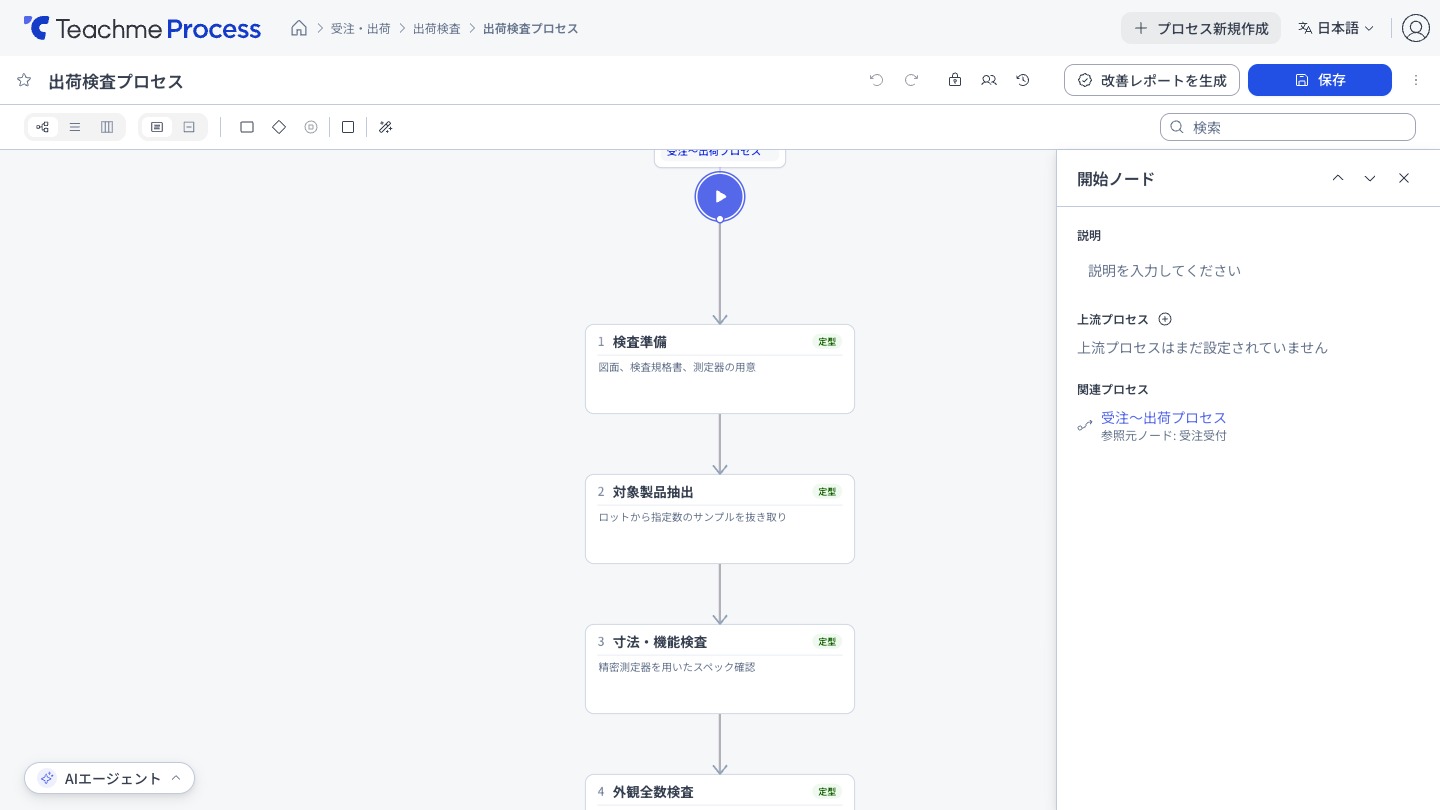
Task: Expand the AIエージェント panel
Action: pyautogui.click(x=110, y=778)
